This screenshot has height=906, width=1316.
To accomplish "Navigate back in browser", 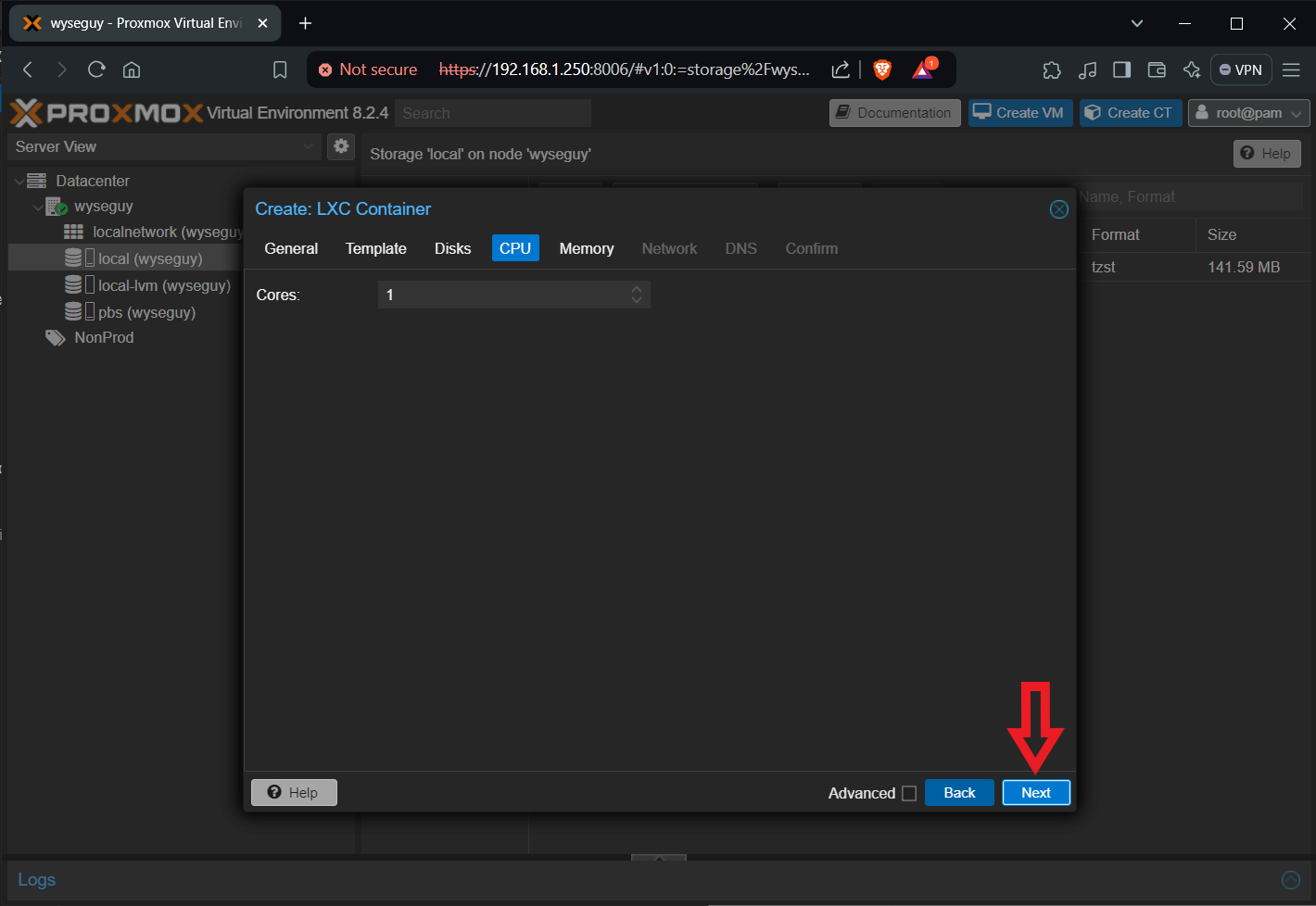I will 28,69.
